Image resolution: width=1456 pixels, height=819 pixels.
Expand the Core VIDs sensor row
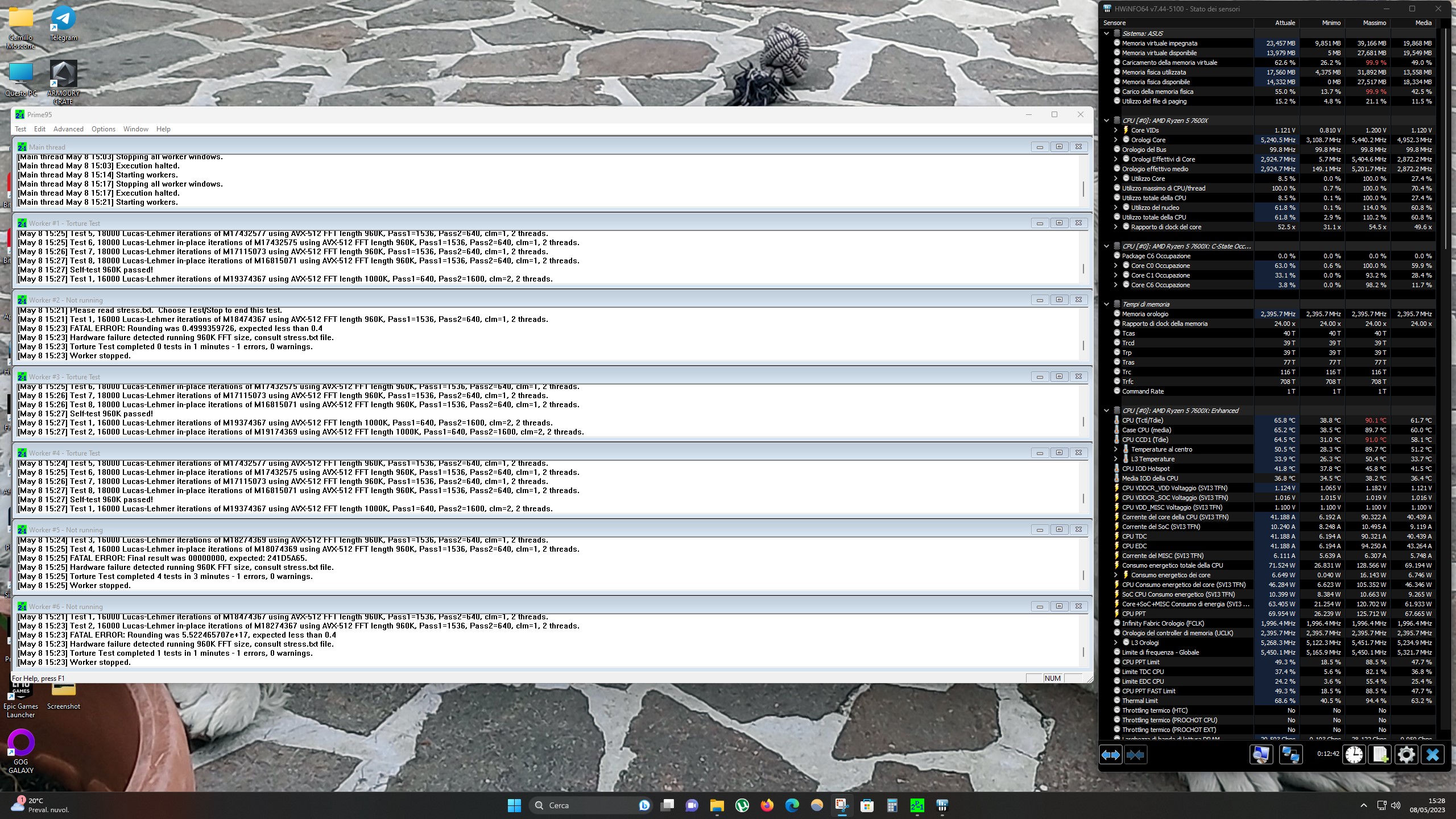click(x=1115, y=130)
